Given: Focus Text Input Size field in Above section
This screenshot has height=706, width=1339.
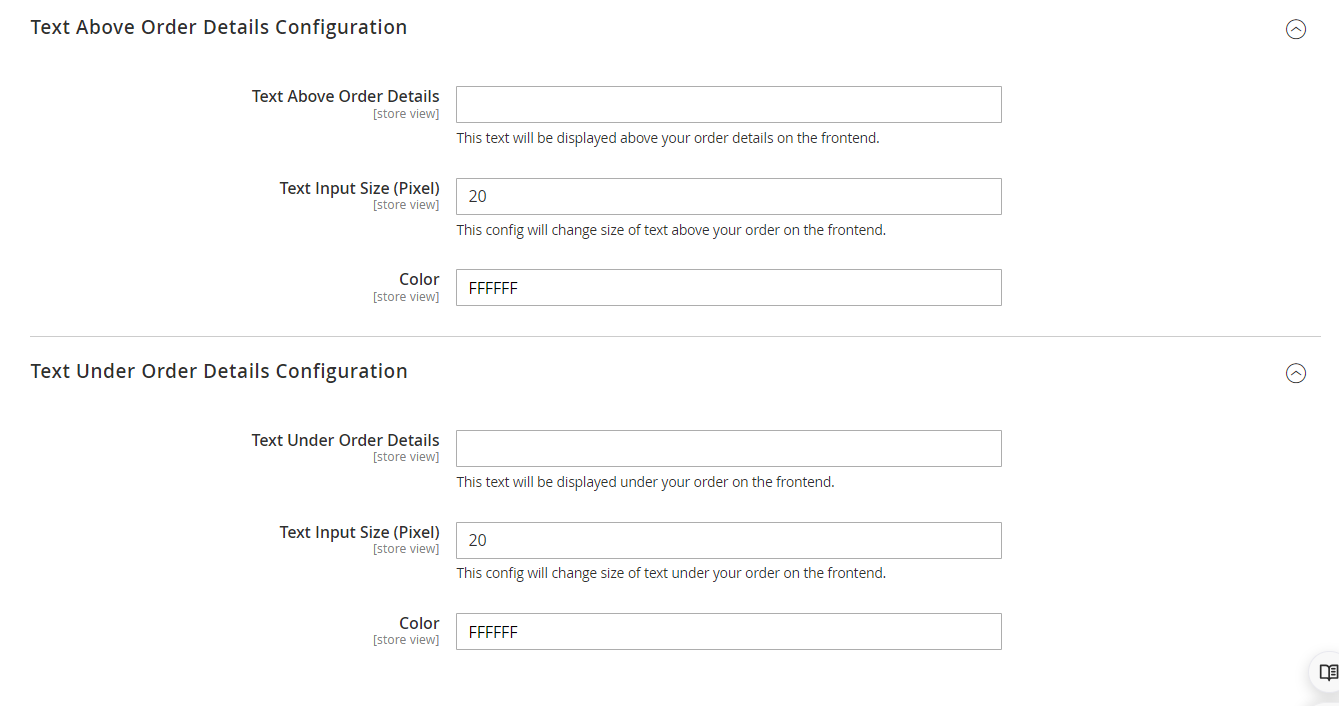Looking at the screenshot, I should (728, 197).
